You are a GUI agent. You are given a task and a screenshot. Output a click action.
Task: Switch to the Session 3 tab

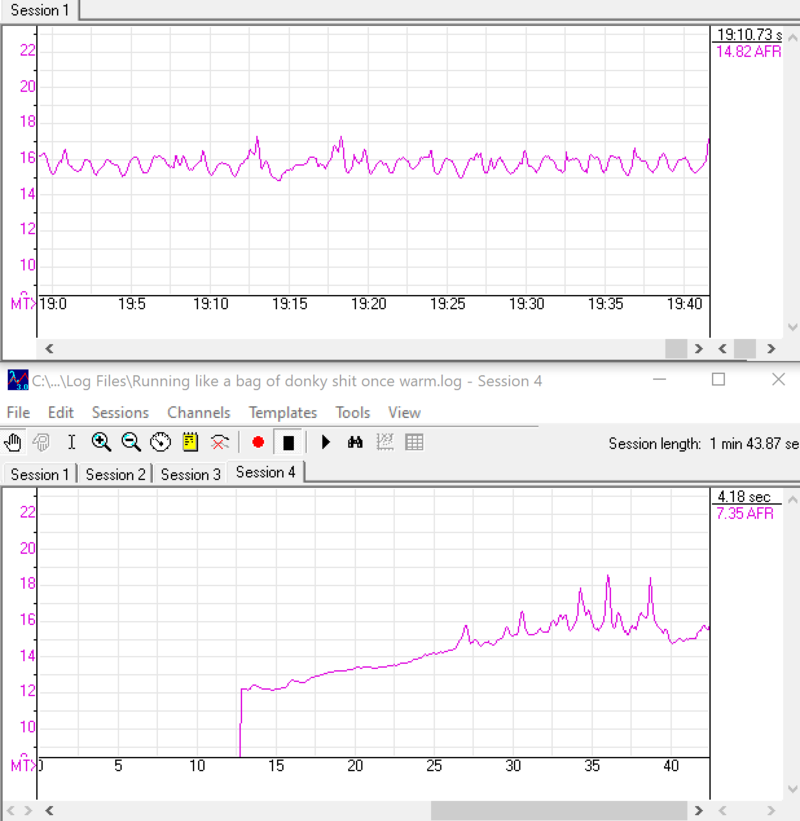click(x=190, y=474)
